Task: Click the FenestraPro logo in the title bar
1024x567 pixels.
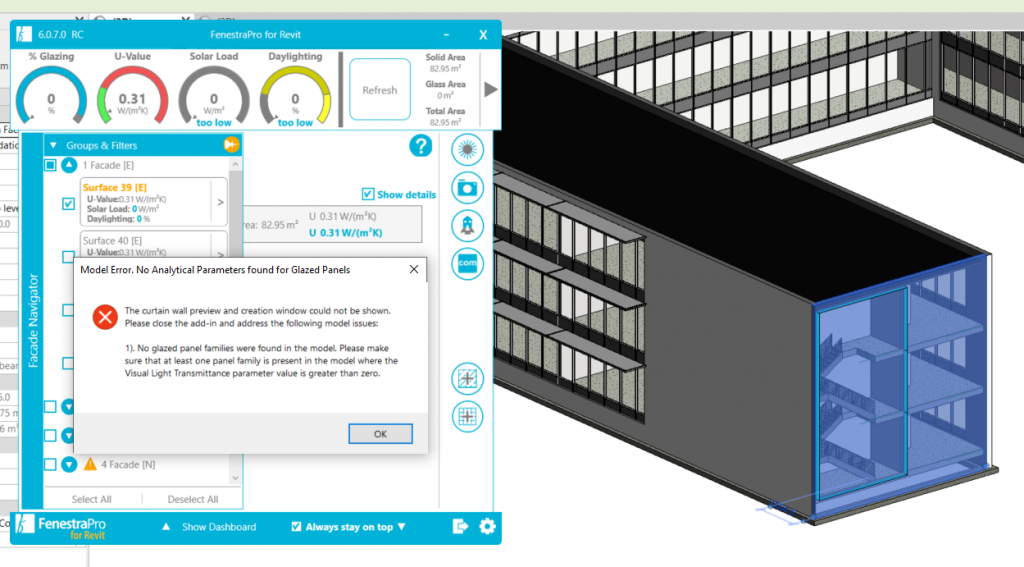Action: pyautogui.click(x=24, y=34)
